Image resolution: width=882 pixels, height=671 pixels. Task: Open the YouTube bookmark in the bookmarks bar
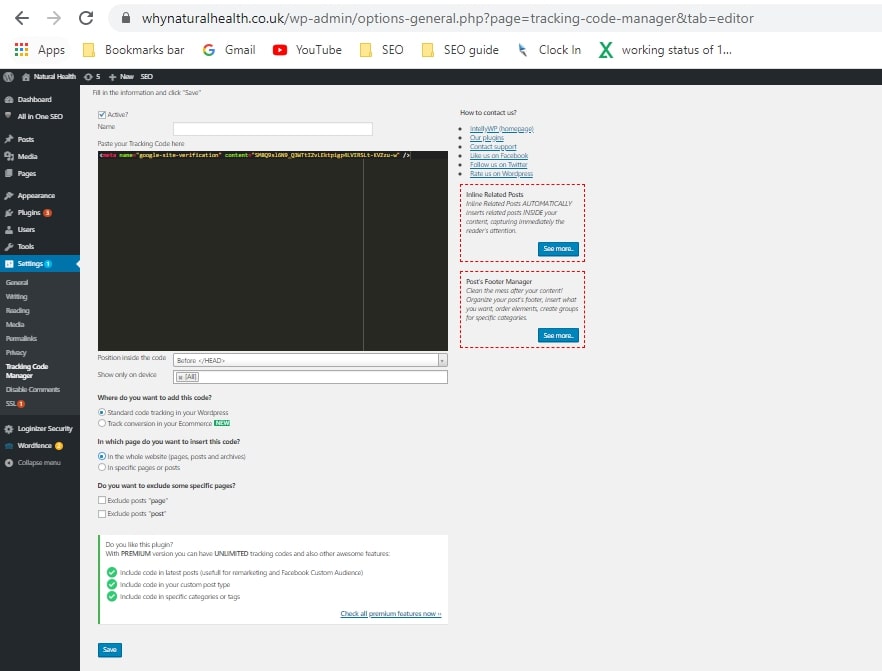307,49
